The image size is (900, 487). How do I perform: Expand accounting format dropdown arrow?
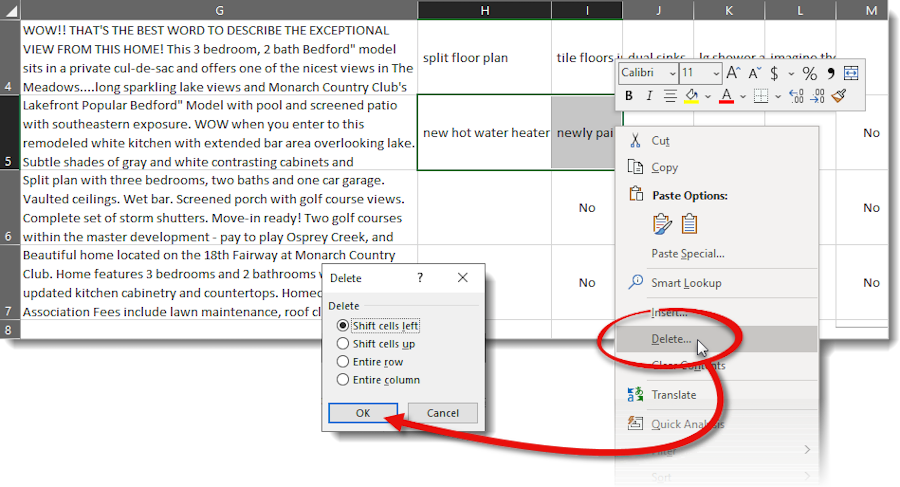click(x=791, y=74)
